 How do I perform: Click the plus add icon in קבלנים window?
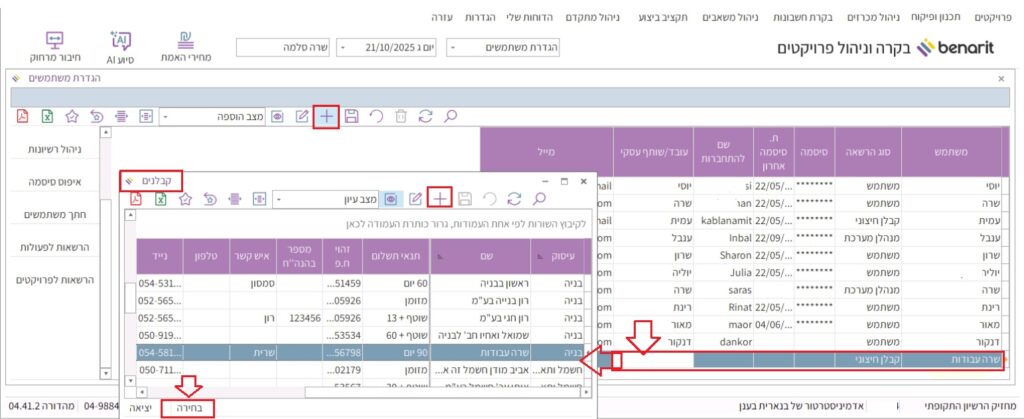[x=439, y=198]
